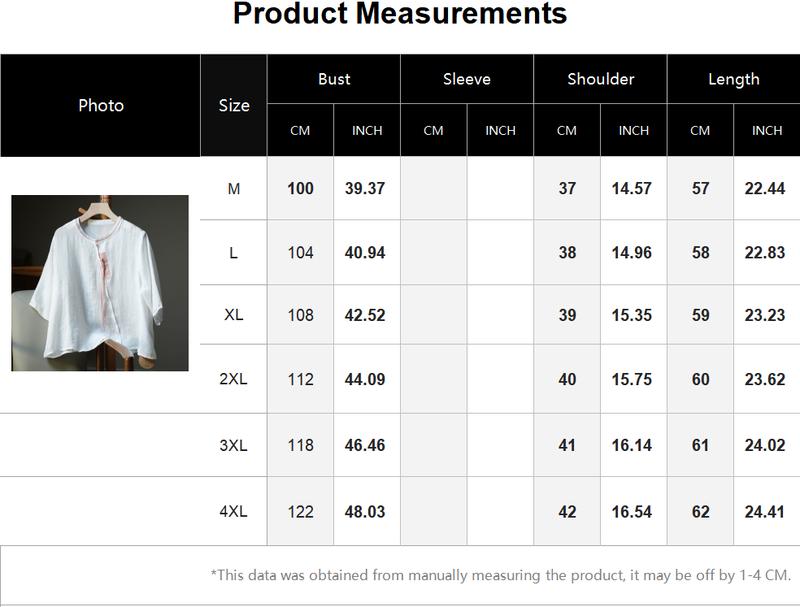The width and height of the screenshot is (800, 607).
Task: Select the Shoulder header cell
Action: click(601, 79)
